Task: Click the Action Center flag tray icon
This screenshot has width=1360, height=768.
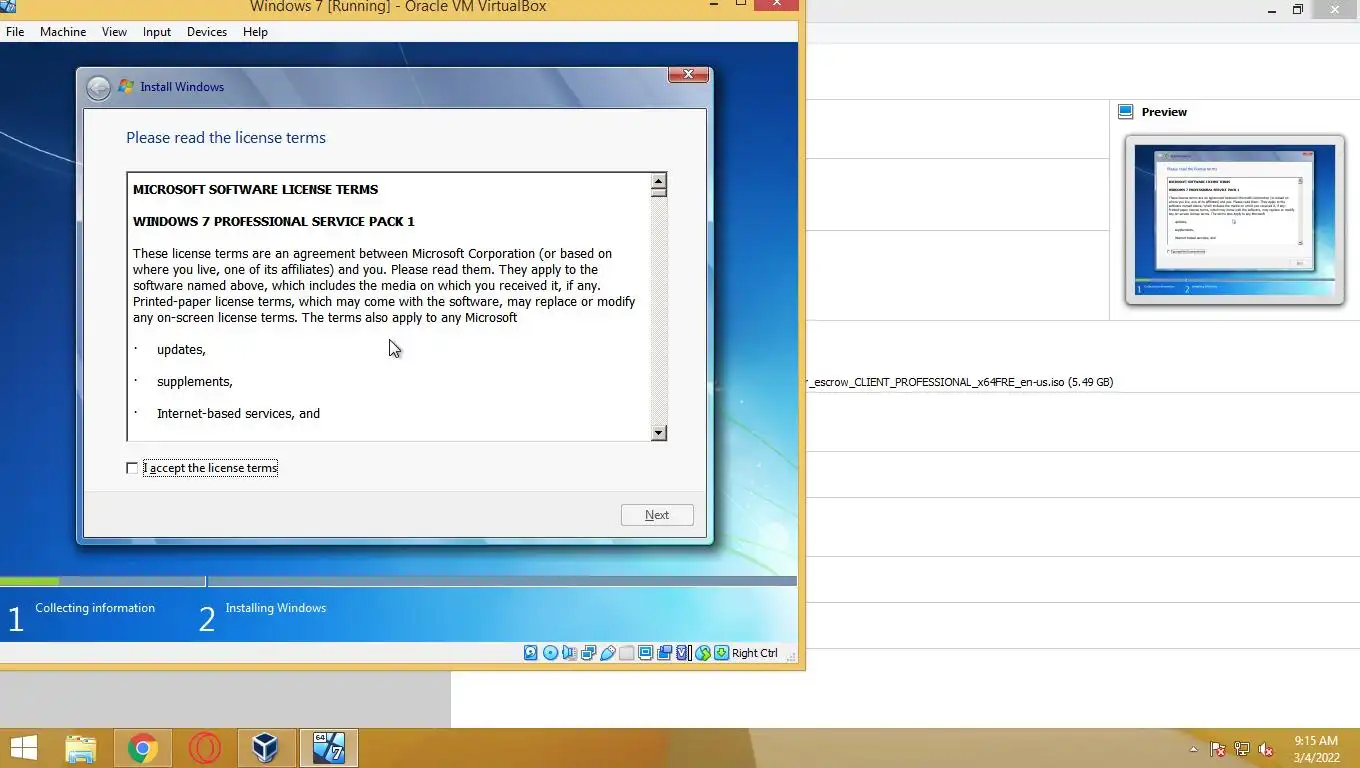Action: click(1218, 749)
